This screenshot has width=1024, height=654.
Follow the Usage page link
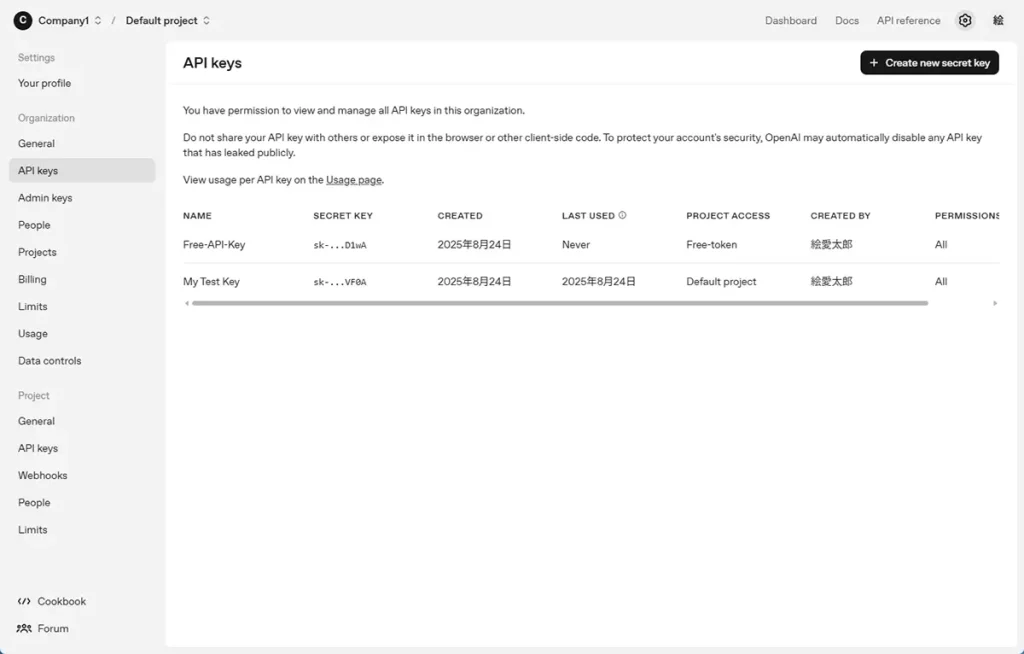(354, 180)
